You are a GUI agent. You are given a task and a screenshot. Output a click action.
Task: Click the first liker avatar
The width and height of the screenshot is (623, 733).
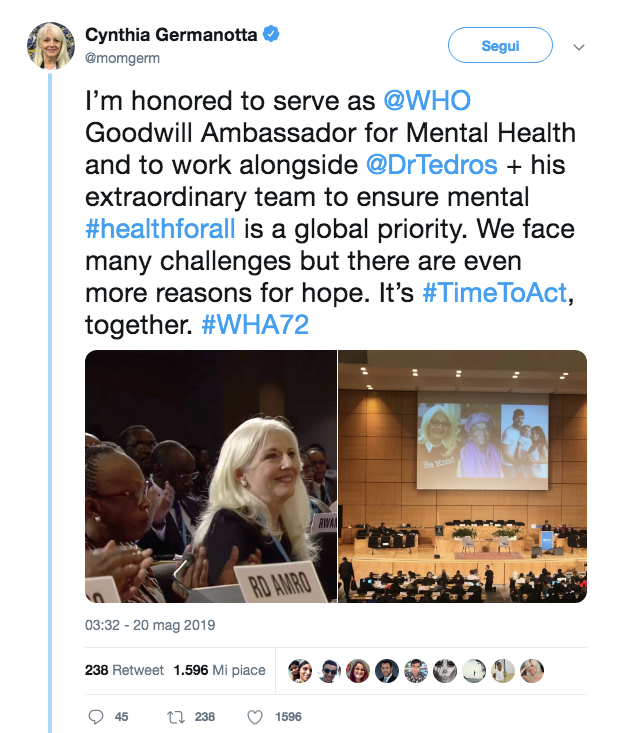299,670
